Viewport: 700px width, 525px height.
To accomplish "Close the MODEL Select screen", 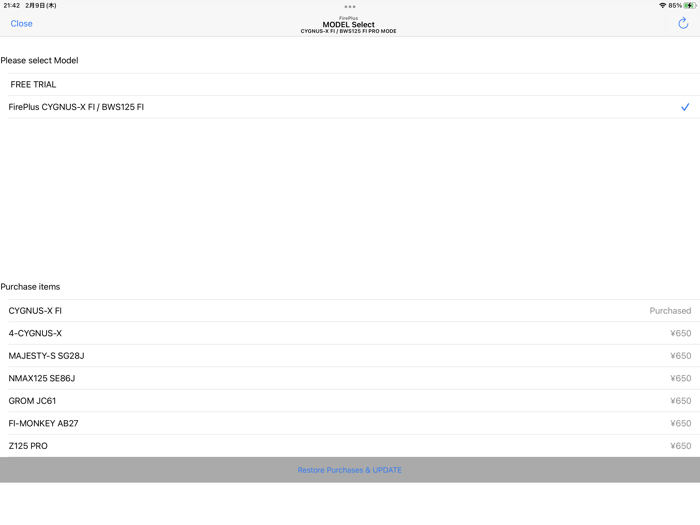I will [21, 24].
